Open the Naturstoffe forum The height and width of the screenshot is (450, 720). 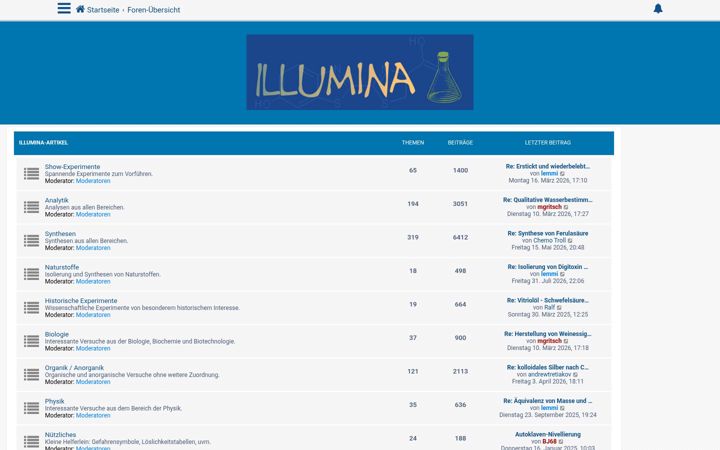click(62, 267)
